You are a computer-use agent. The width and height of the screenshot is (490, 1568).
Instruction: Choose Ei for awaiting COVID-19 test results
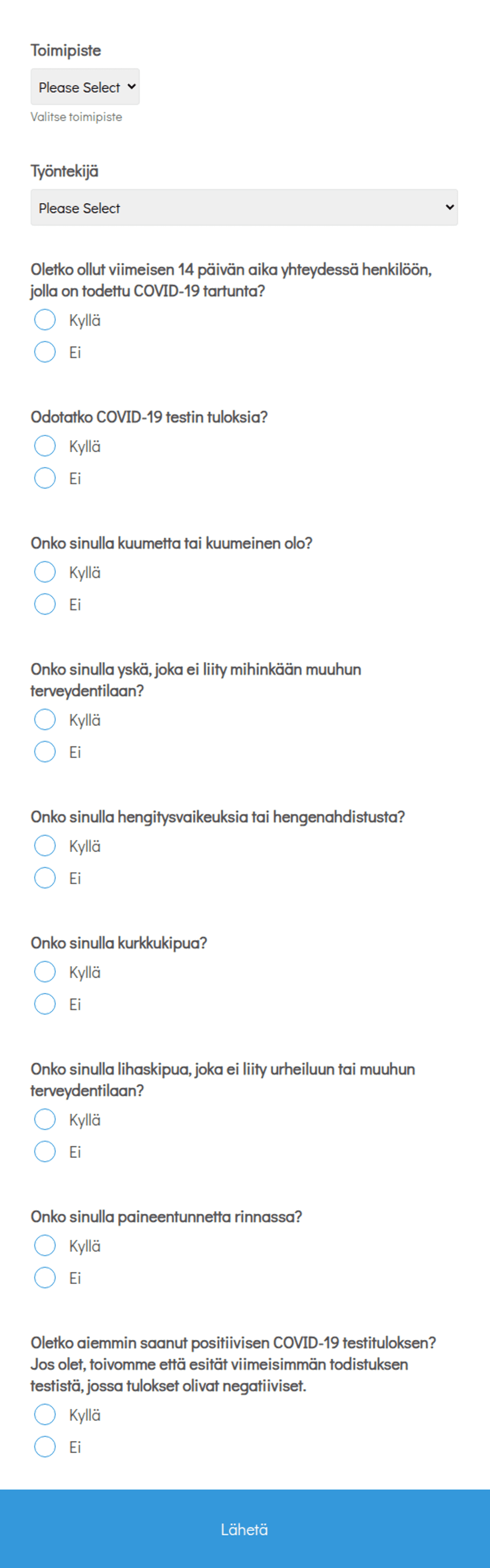(45, 478)
